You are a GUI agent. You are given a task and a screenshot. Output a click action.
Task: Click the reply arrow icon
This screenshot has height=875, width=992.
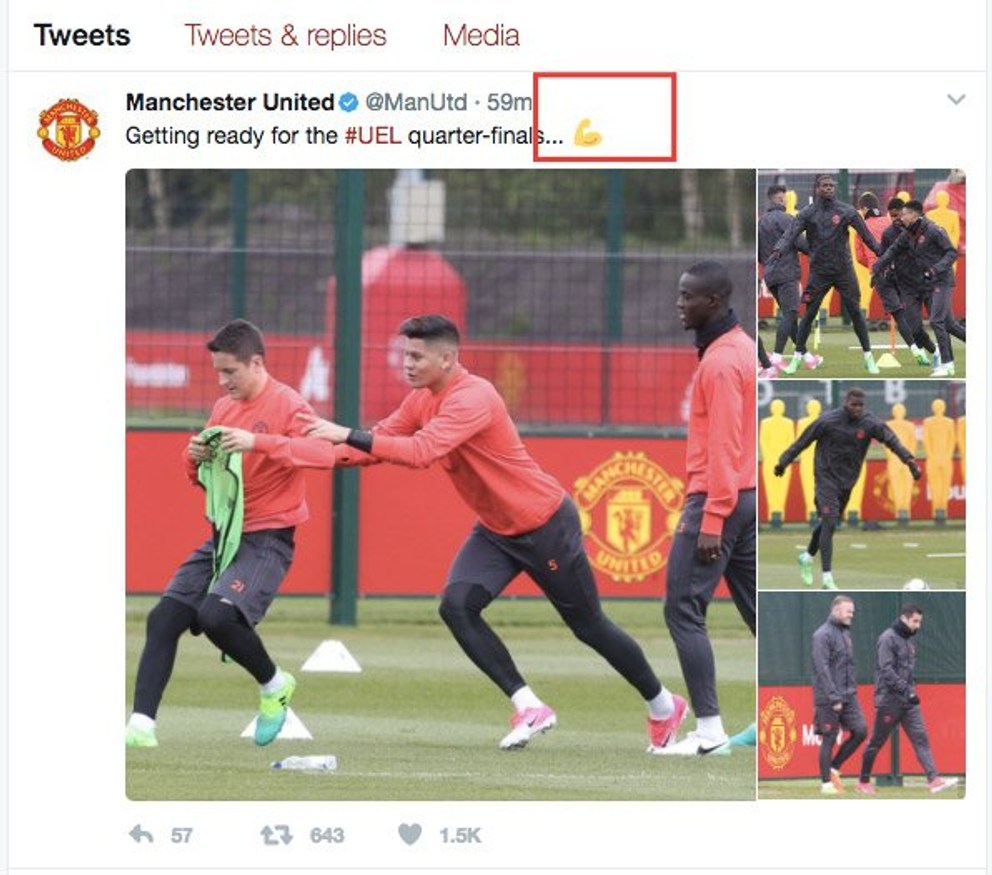(141, 835)
